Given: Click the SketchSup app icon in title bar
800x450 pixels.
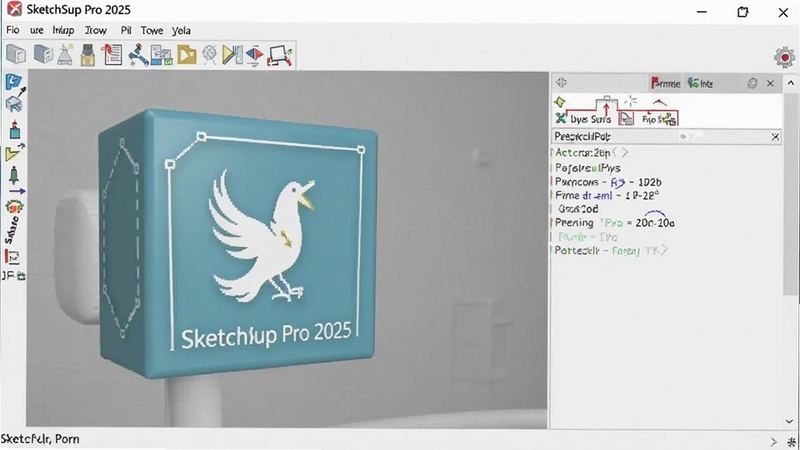Looking at the screenshot, I should pos(14,9).
